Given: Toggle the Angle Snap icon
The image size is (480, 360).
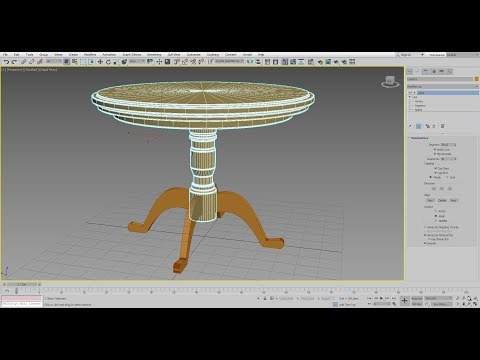Looking at the screenshot, I should click(185, 62).
